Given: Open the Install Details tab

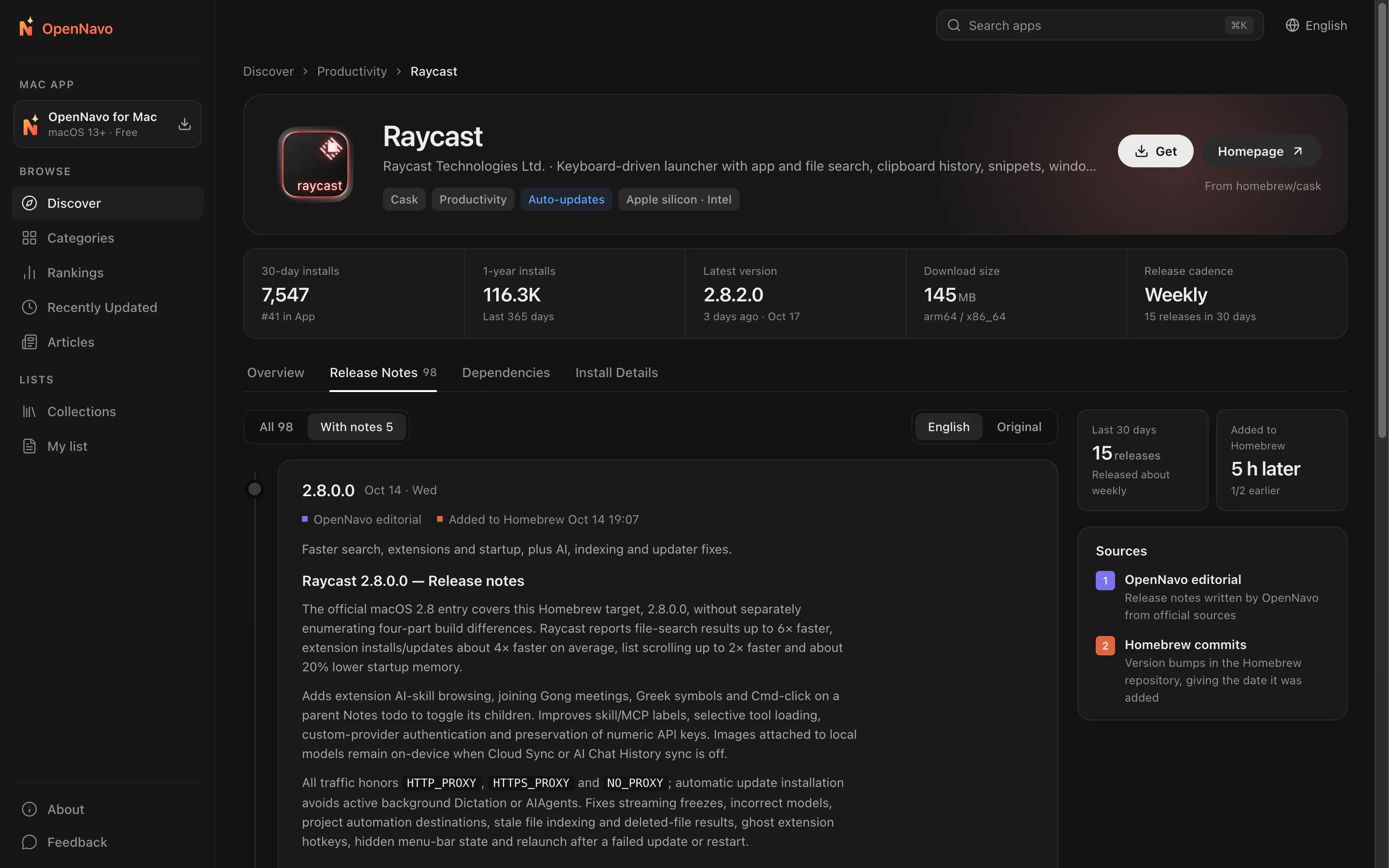Looking at the screenshot, I should tap(616, 373).
